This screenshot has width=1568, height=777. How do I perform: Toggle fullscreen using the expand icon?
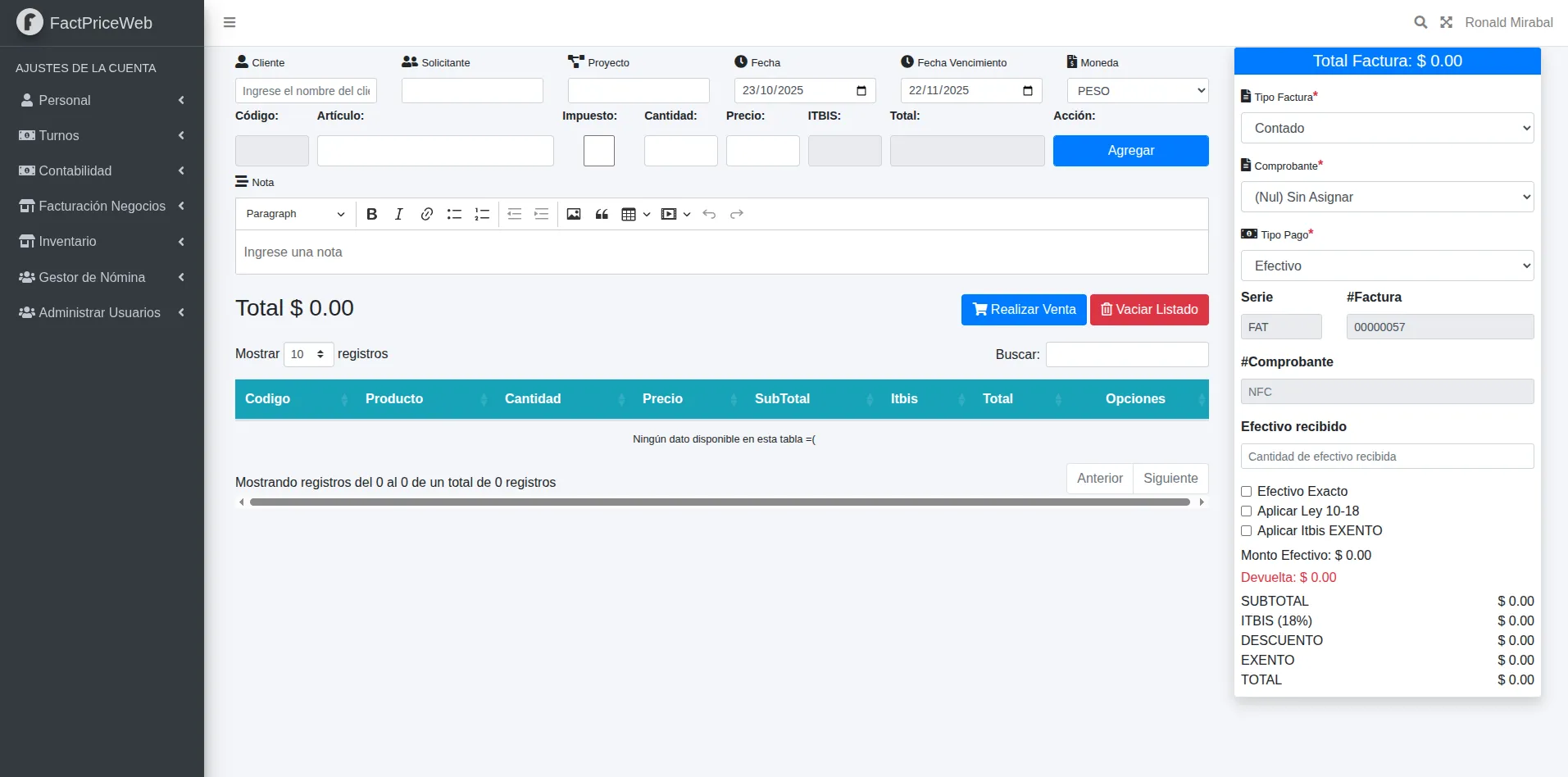tap(1447, 22)
